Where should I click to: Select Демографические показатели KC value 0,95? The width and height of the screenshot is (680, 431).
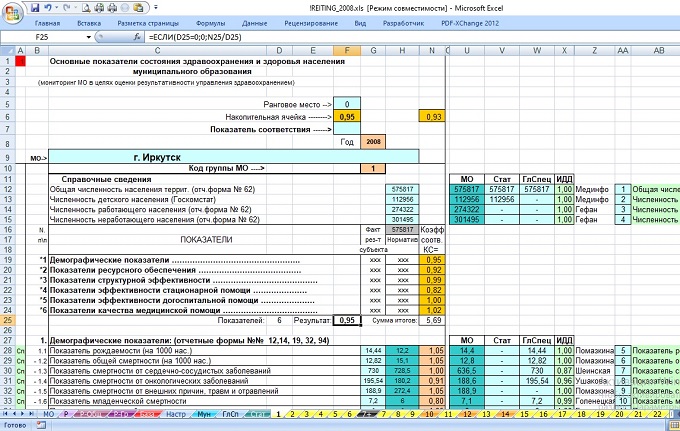pos(432,260)
